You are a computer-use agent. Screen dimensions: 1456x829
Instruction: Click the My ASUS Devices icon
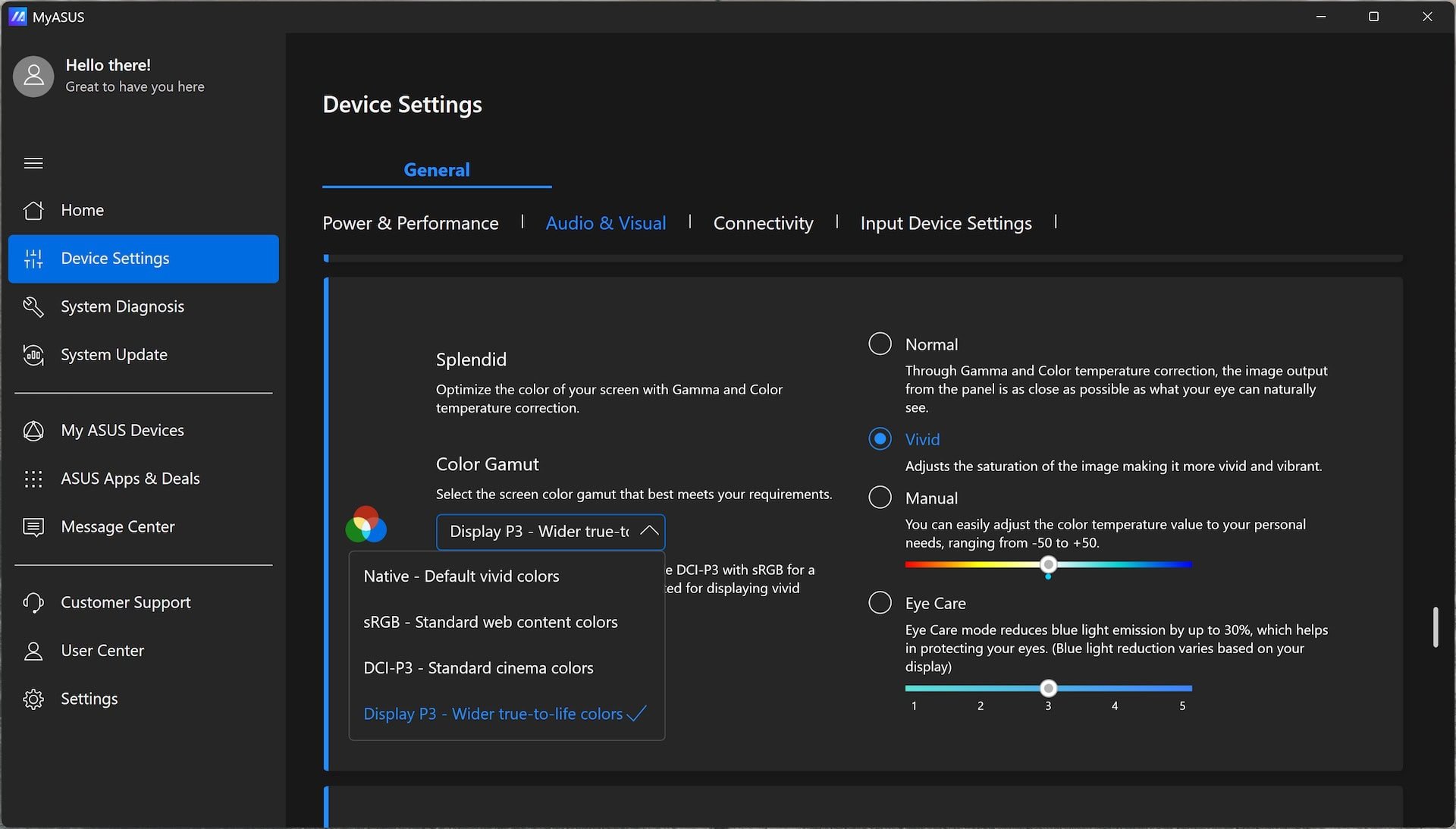point(33,431)
